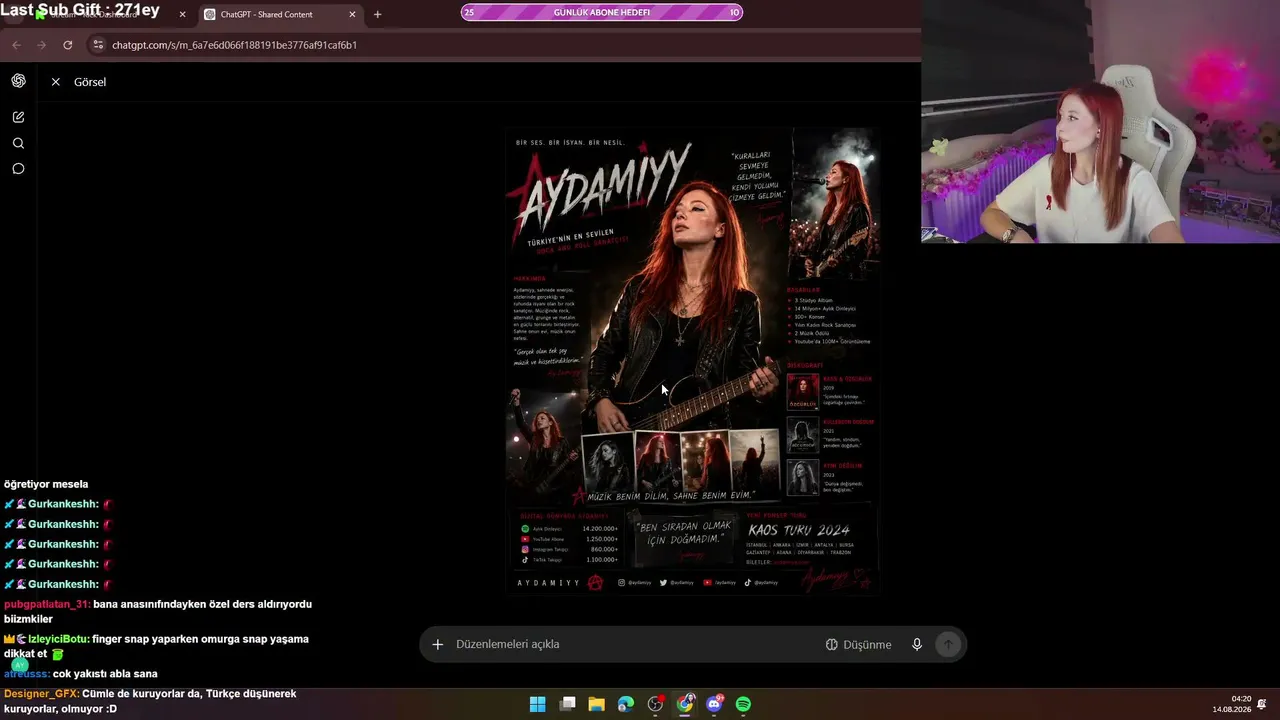Click the Günlük Abone Hedefi progress bar
The width and height of the screenshot is (1280, 720).
[602, 13]
